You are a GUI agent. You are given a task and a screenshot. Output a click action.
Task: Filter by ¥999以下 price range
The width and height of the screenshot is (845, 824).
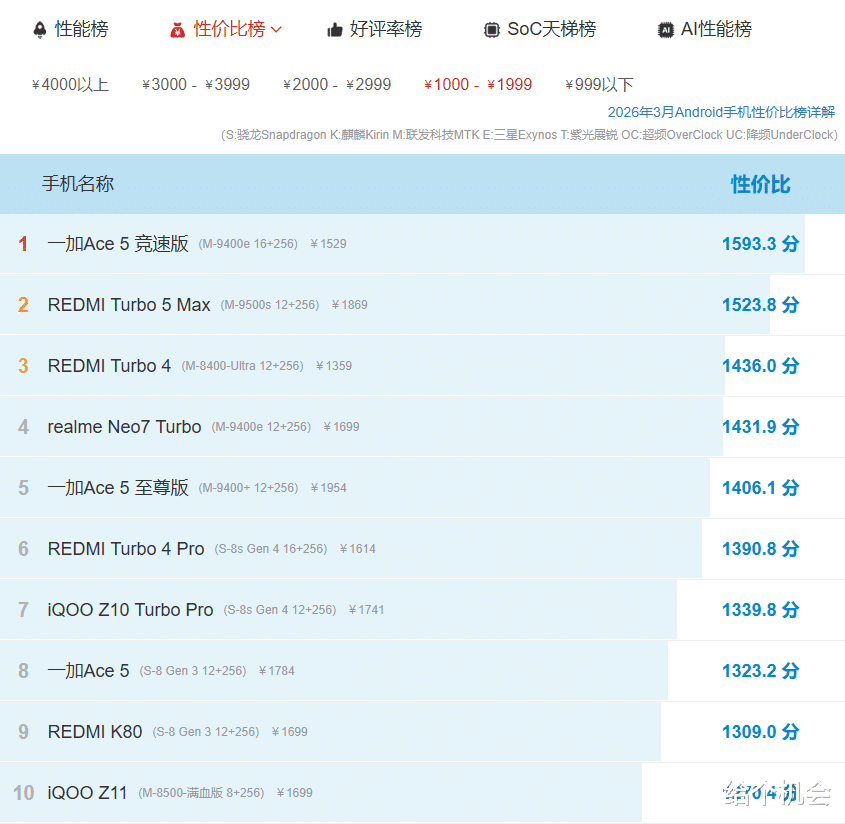click(x=599, y=85)
